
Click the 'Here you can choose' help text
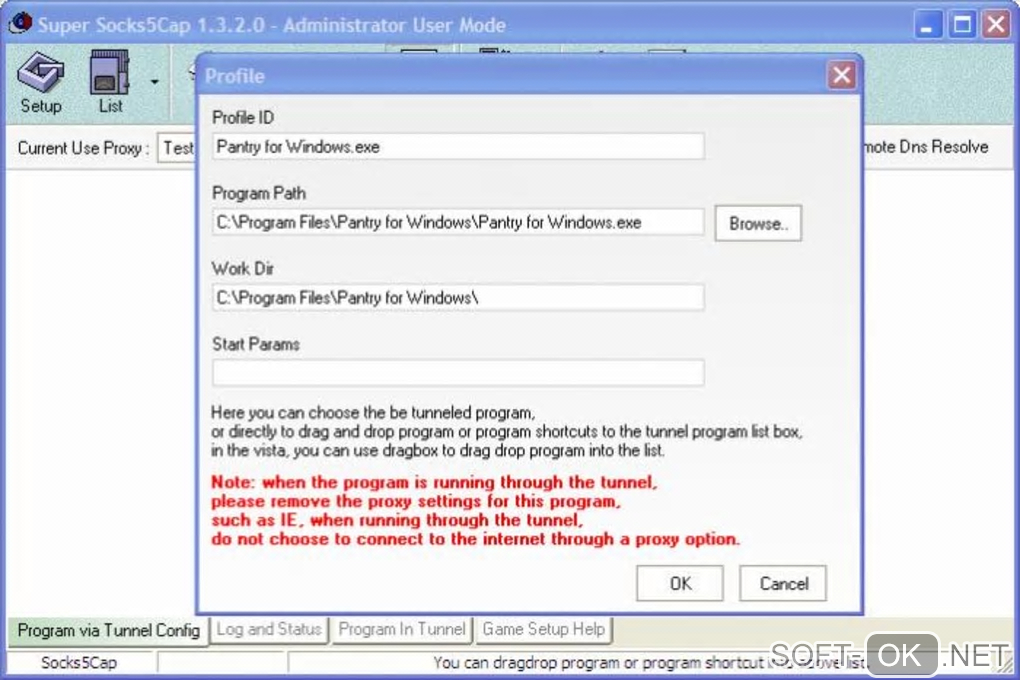[373, 413]
